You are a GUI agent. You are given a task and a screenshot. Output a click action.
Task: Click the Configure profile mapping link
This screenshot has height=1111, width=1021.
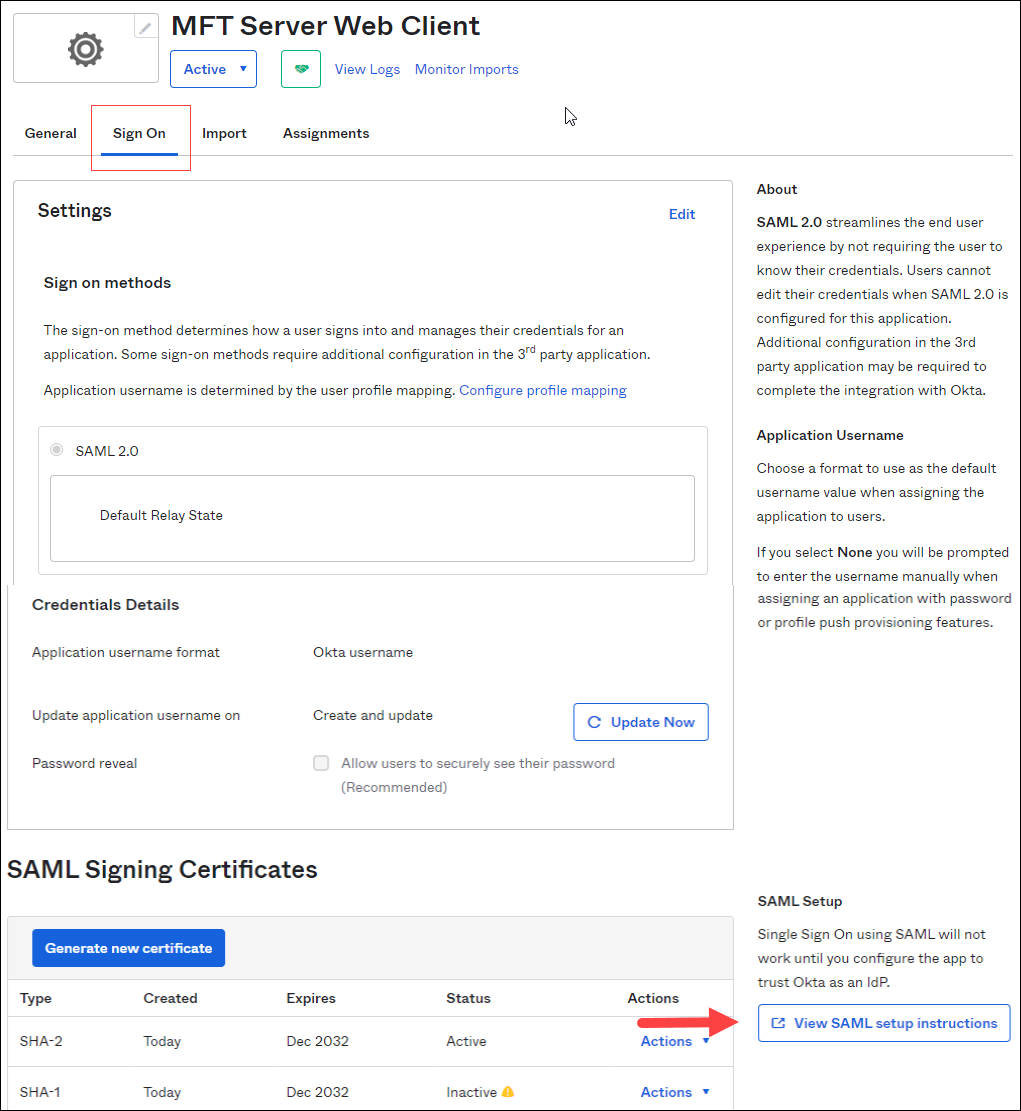[x=543, y=390]
